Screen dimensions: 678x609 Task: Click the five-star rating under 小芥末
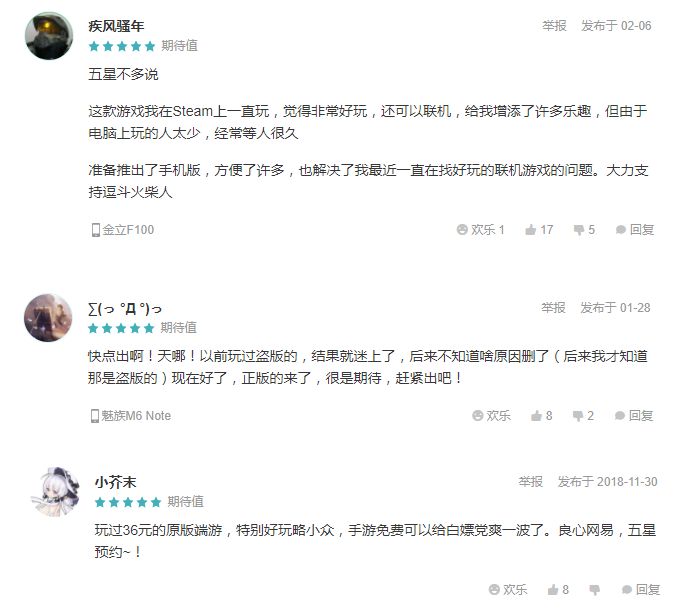click(128, 502)
